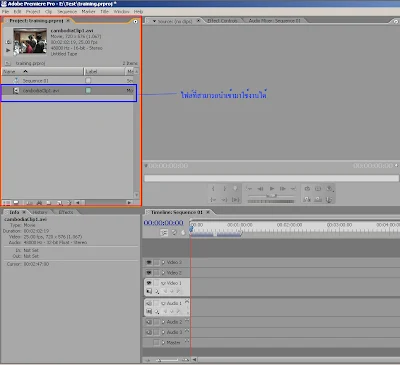Viewport: 400px width, 365px height.
Task: Mute Audio 3 track speaker toggle
Action: pyautogui.click(x=149, y=332)
